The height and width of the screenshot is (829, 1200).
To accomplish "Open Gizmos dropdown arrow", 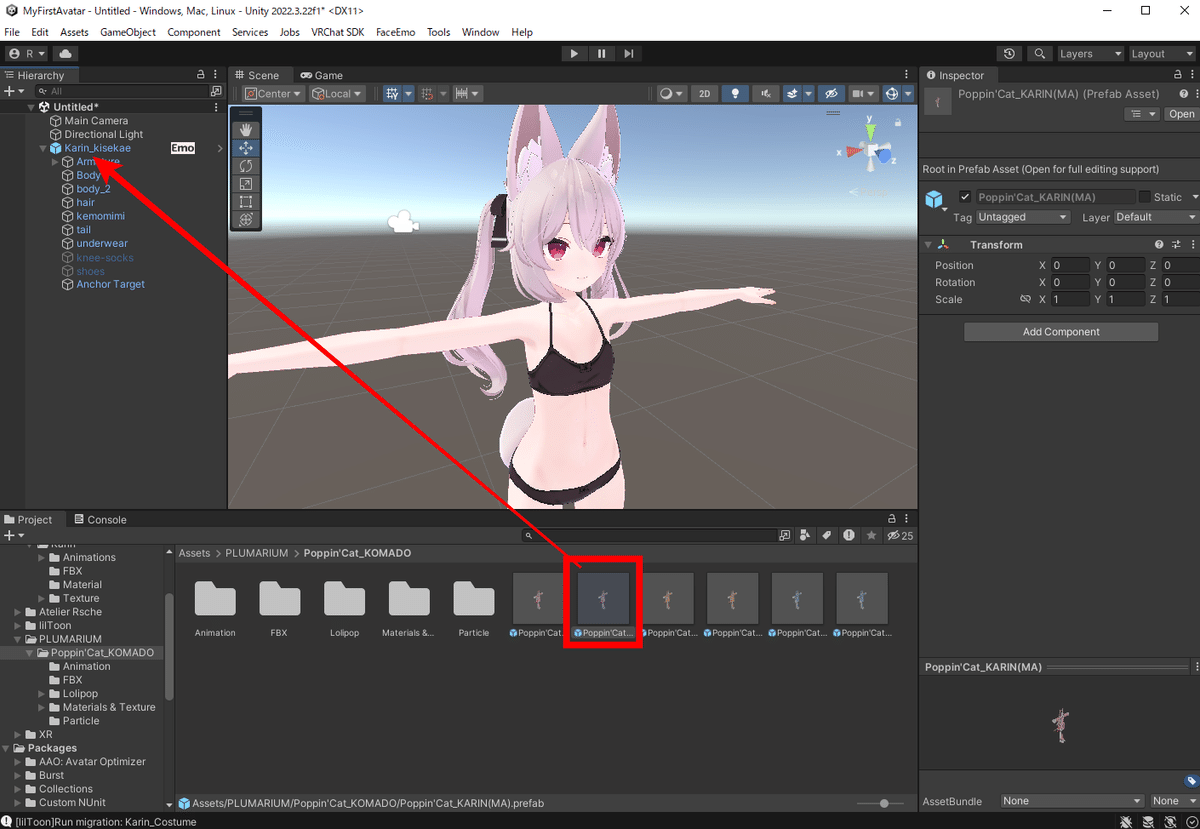I will click(x=908, y=93).
